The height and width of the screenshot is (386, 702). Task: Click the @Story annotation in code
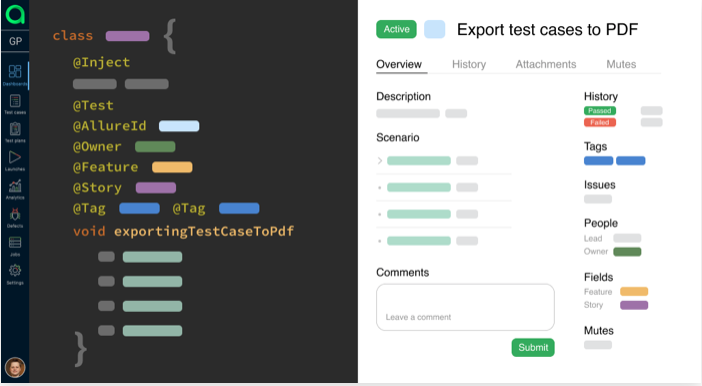[97, 188]
